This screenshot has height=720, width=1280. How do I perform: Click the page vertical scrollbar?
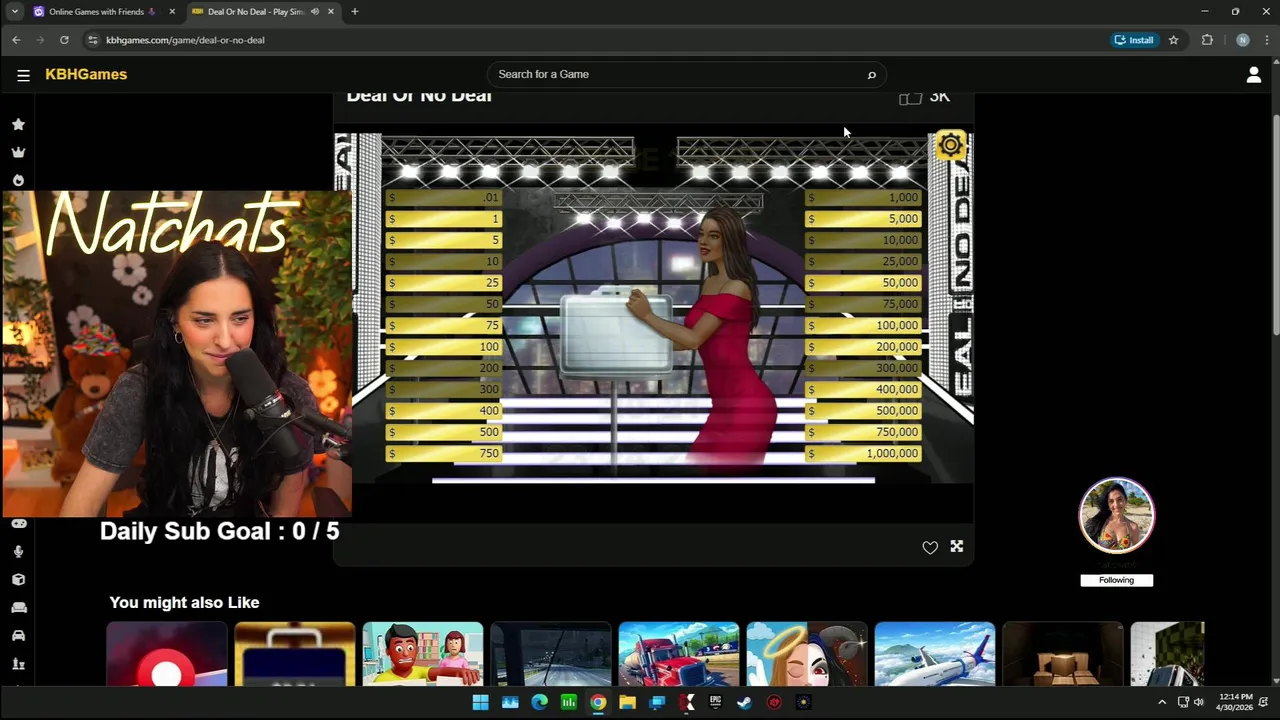coord(1274,225)
